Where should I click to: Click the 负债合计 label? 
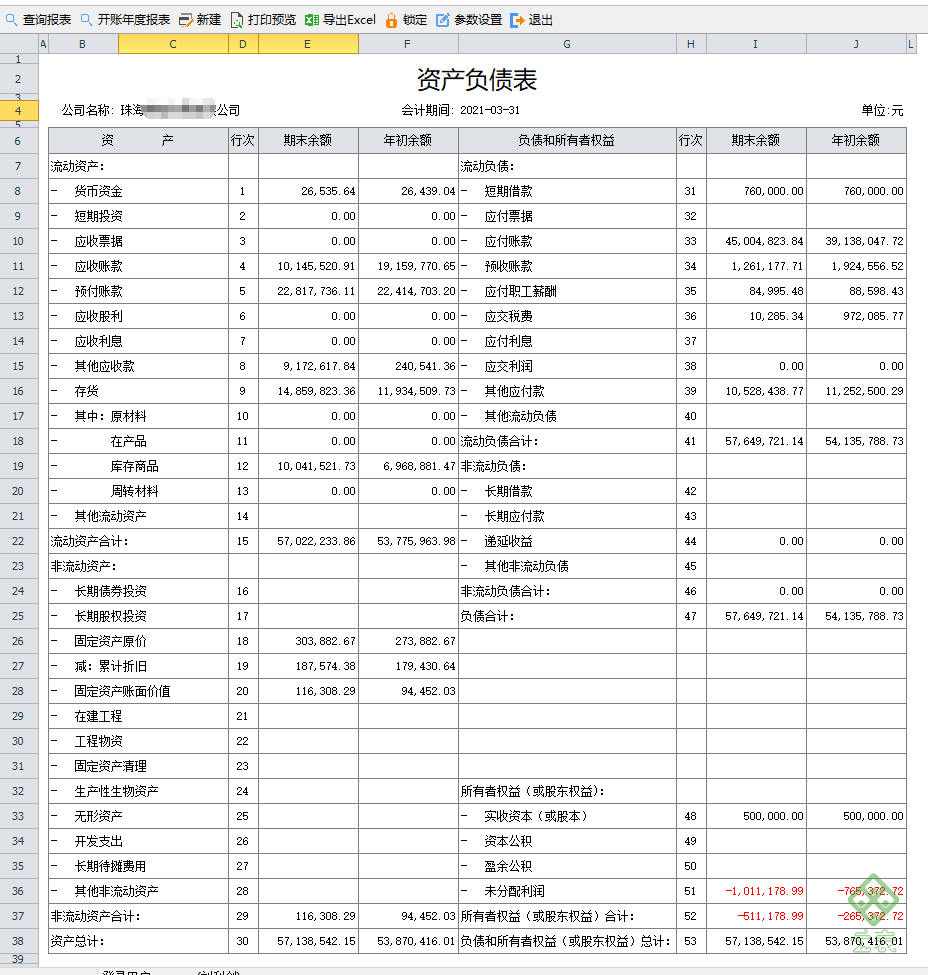click(x=488, y=616)
